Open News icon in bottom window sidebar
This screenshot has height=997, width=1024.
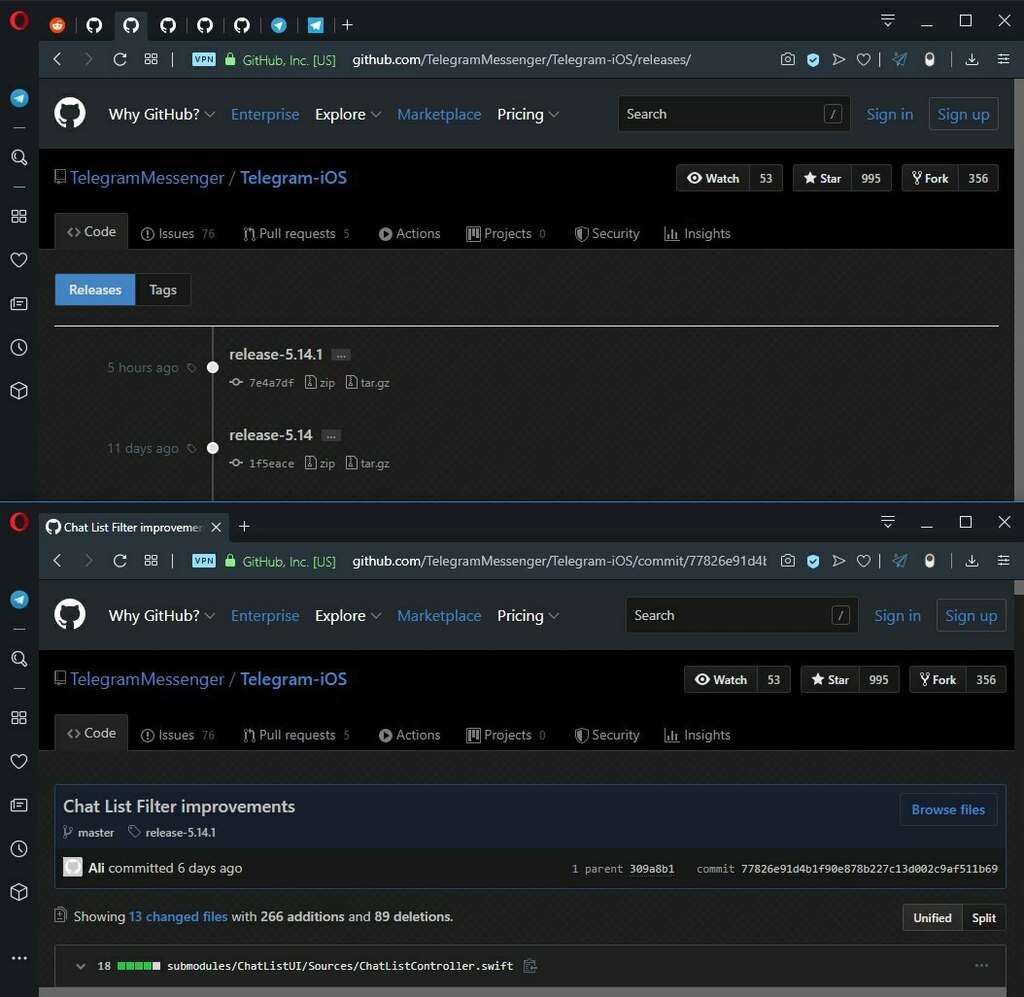tap(19, 805)
